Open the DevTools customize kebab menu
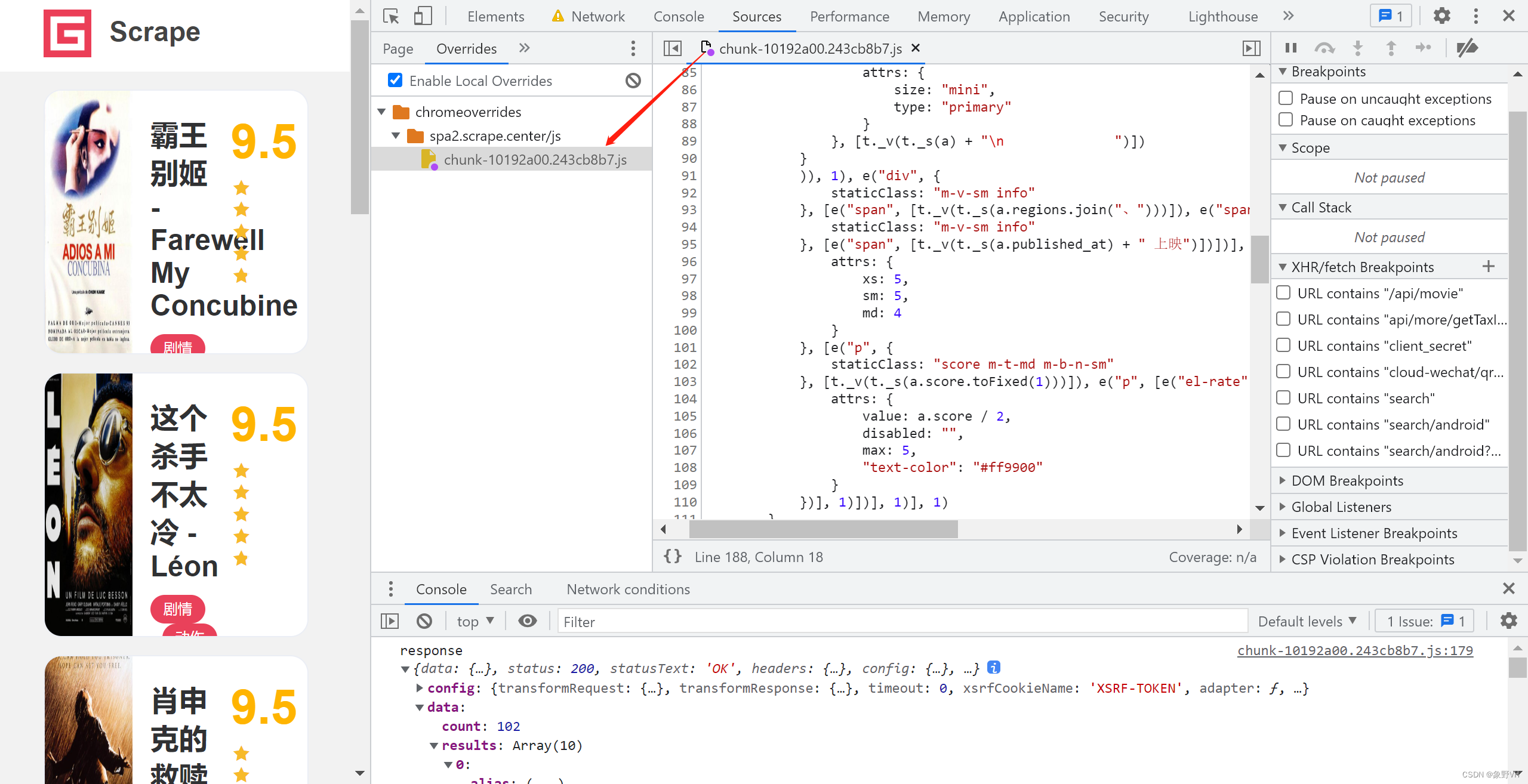Image resolution: width=1528 pixels, height=784 pixels. click(1475, 16)
